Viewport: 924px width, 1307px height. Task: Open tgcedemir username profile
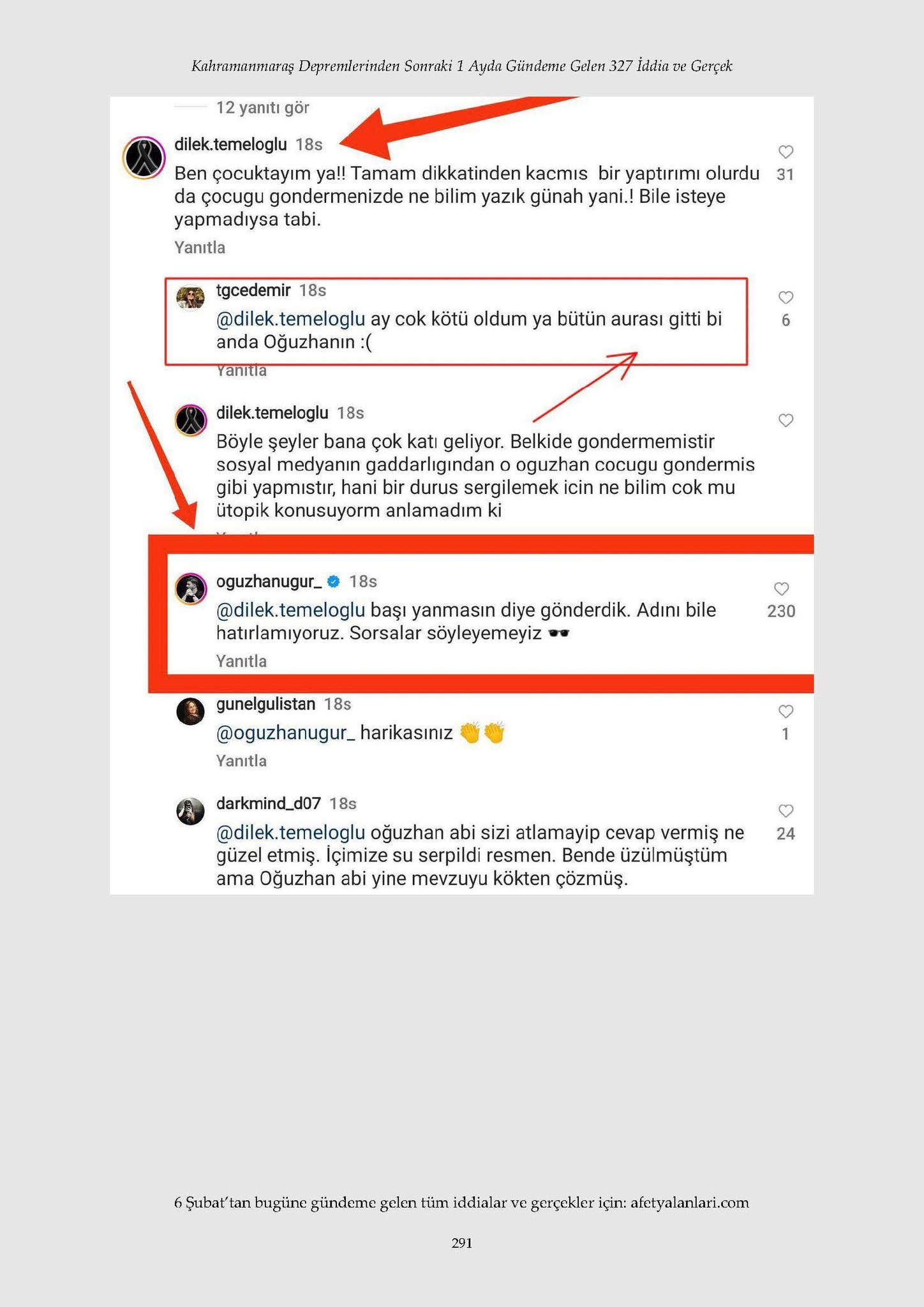coord(253,290)
